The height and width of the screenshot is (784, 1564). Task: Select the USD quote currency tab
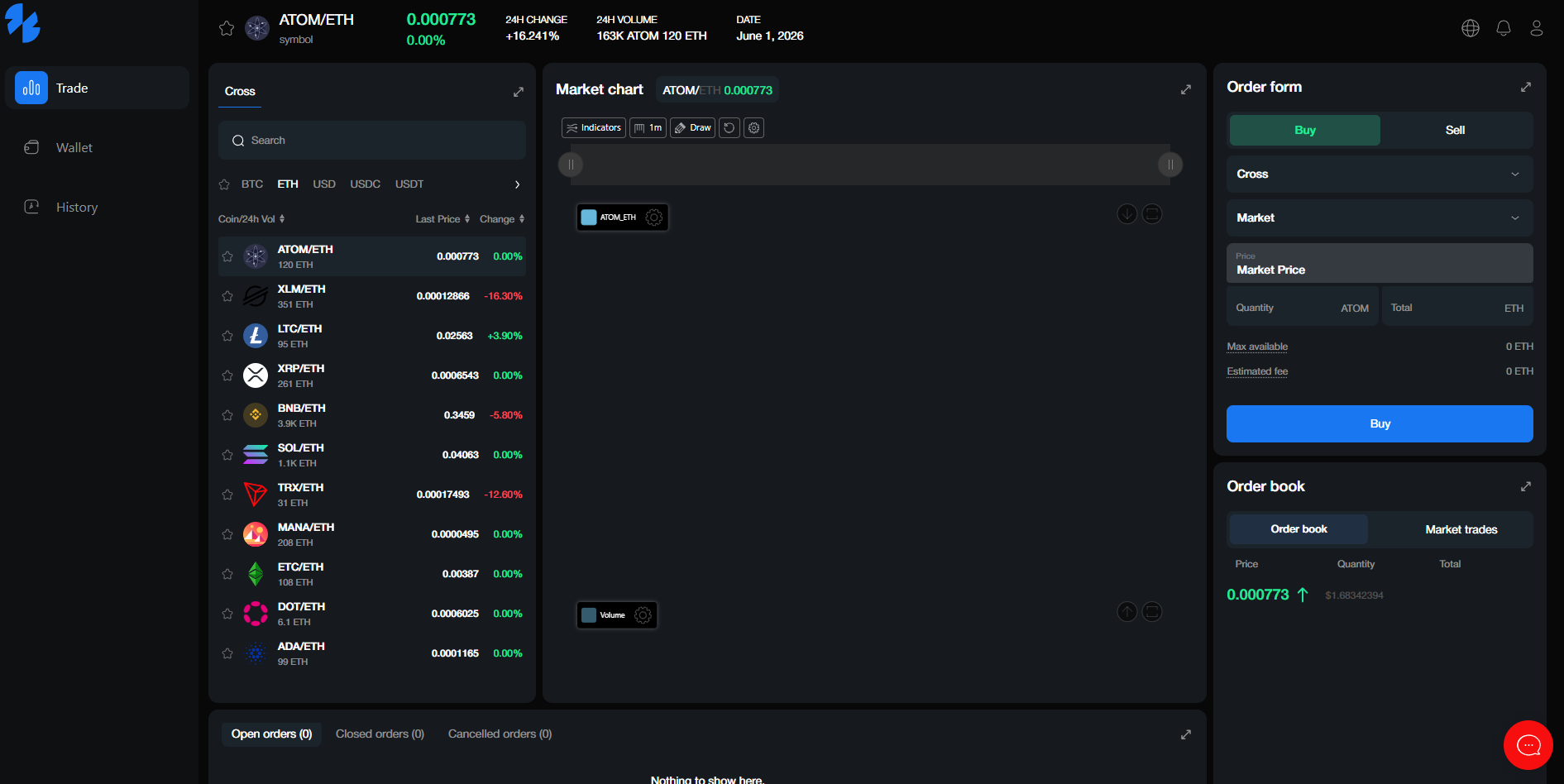pos(324,184)
